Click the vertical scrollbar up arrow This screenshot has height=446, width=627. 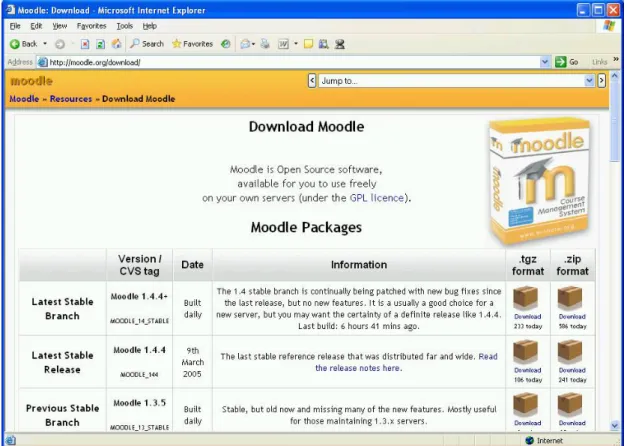click(x=615, y=76)
